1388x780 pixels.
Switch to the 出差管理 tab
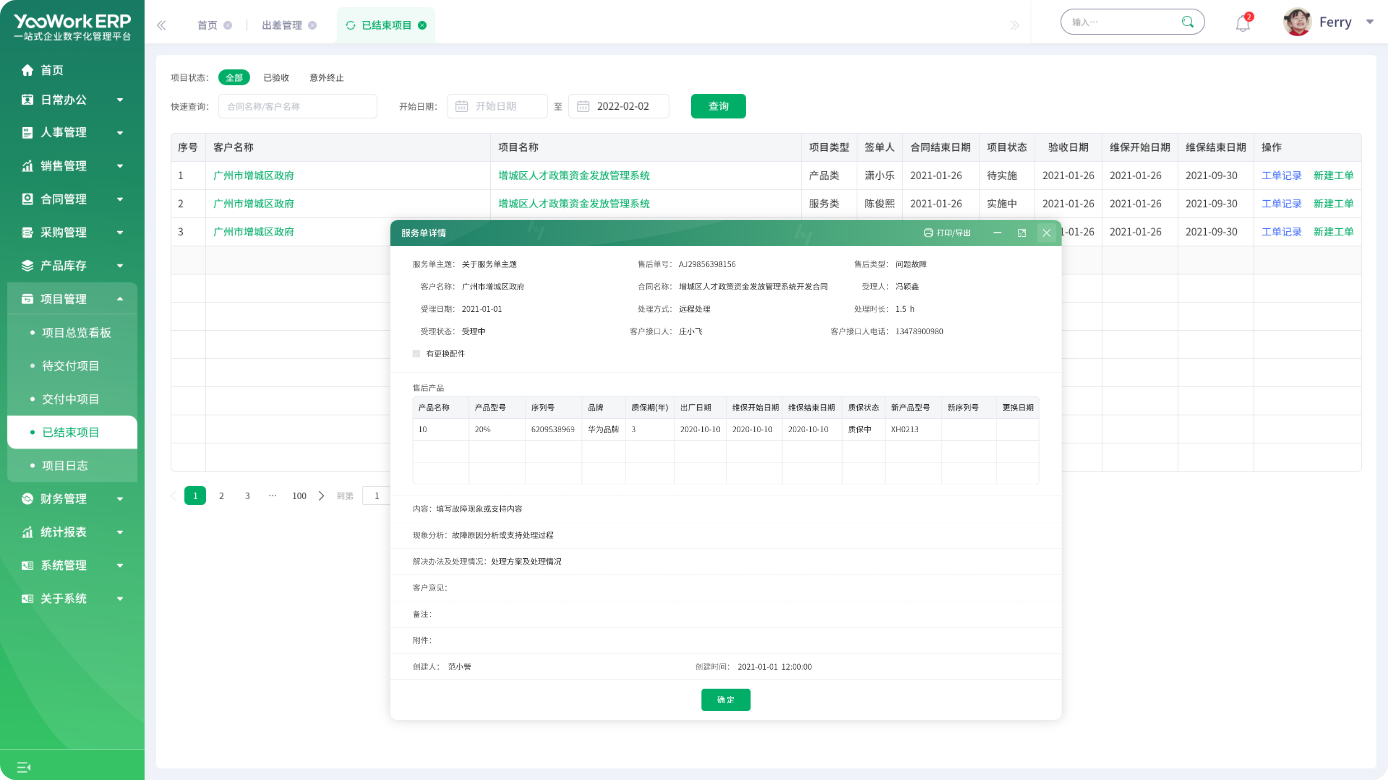(x=281, y=25)
